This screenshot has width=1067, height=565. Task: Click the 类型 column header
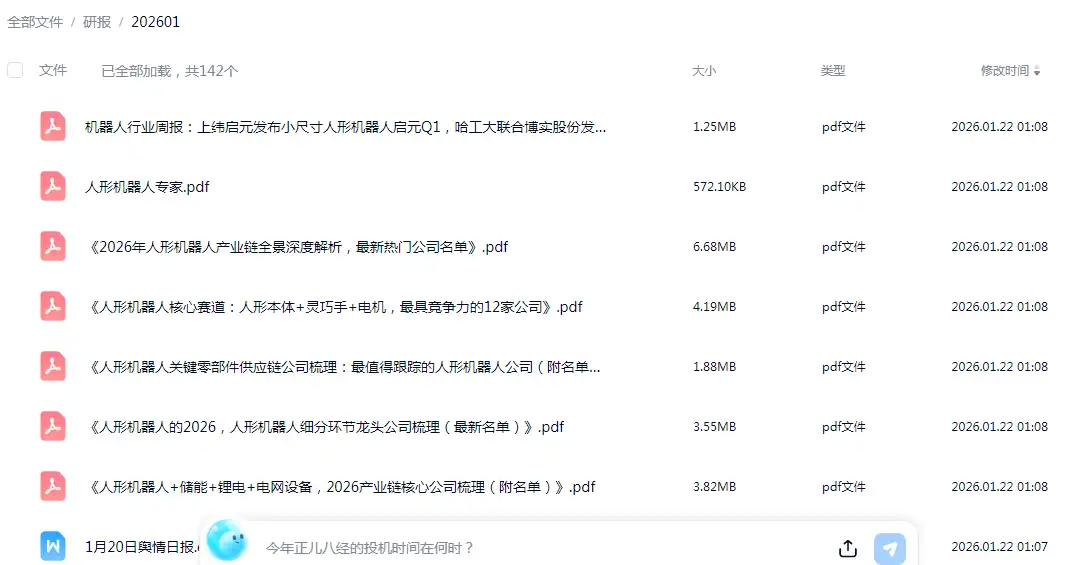click(833, 71)
